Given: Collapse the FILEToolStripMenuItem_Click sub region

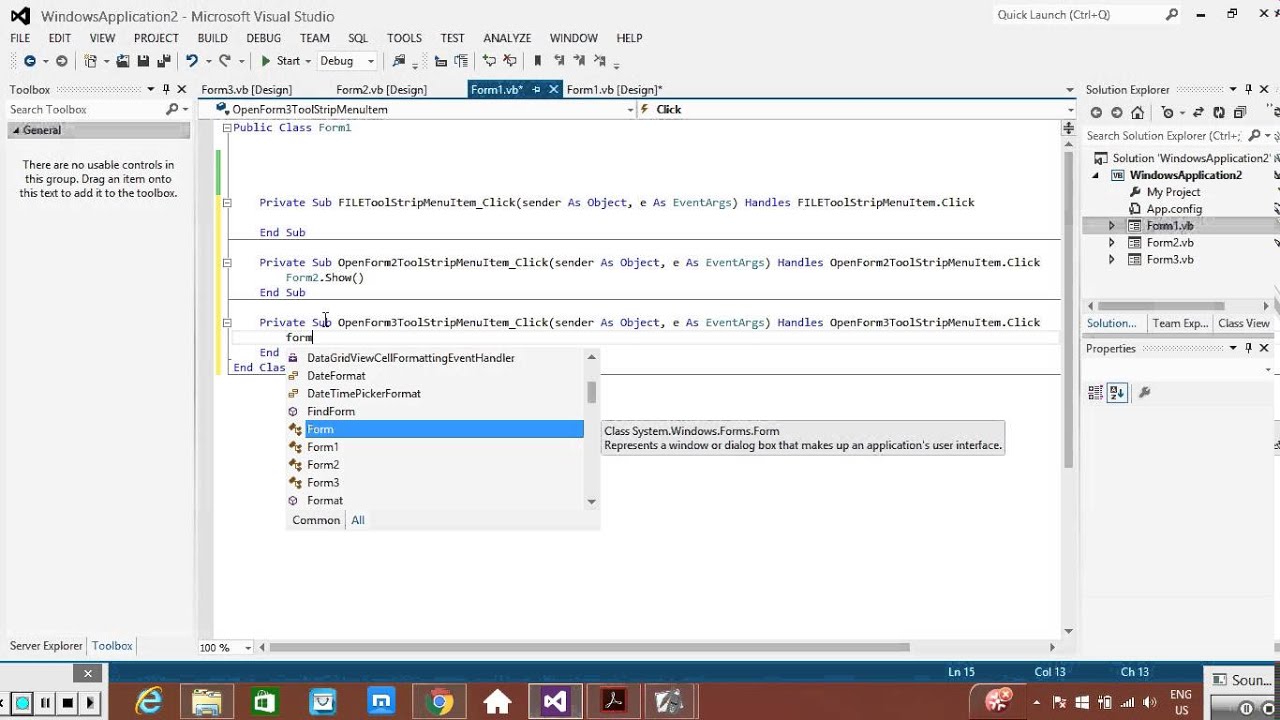Looking at the screenshot, I should pyautogui.click(x=227, y=202).
